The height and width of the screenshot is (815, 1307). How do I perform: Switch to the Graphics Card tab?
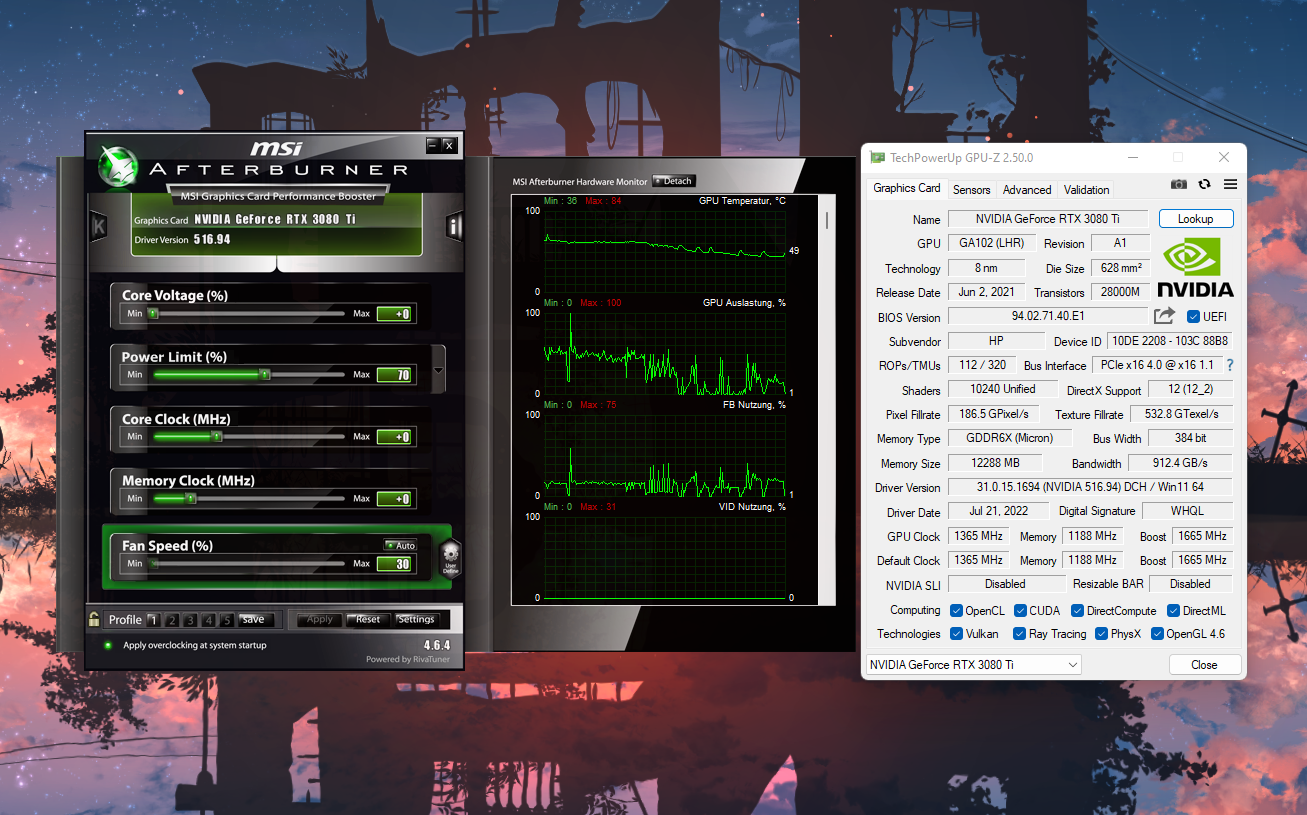(907, 188)
